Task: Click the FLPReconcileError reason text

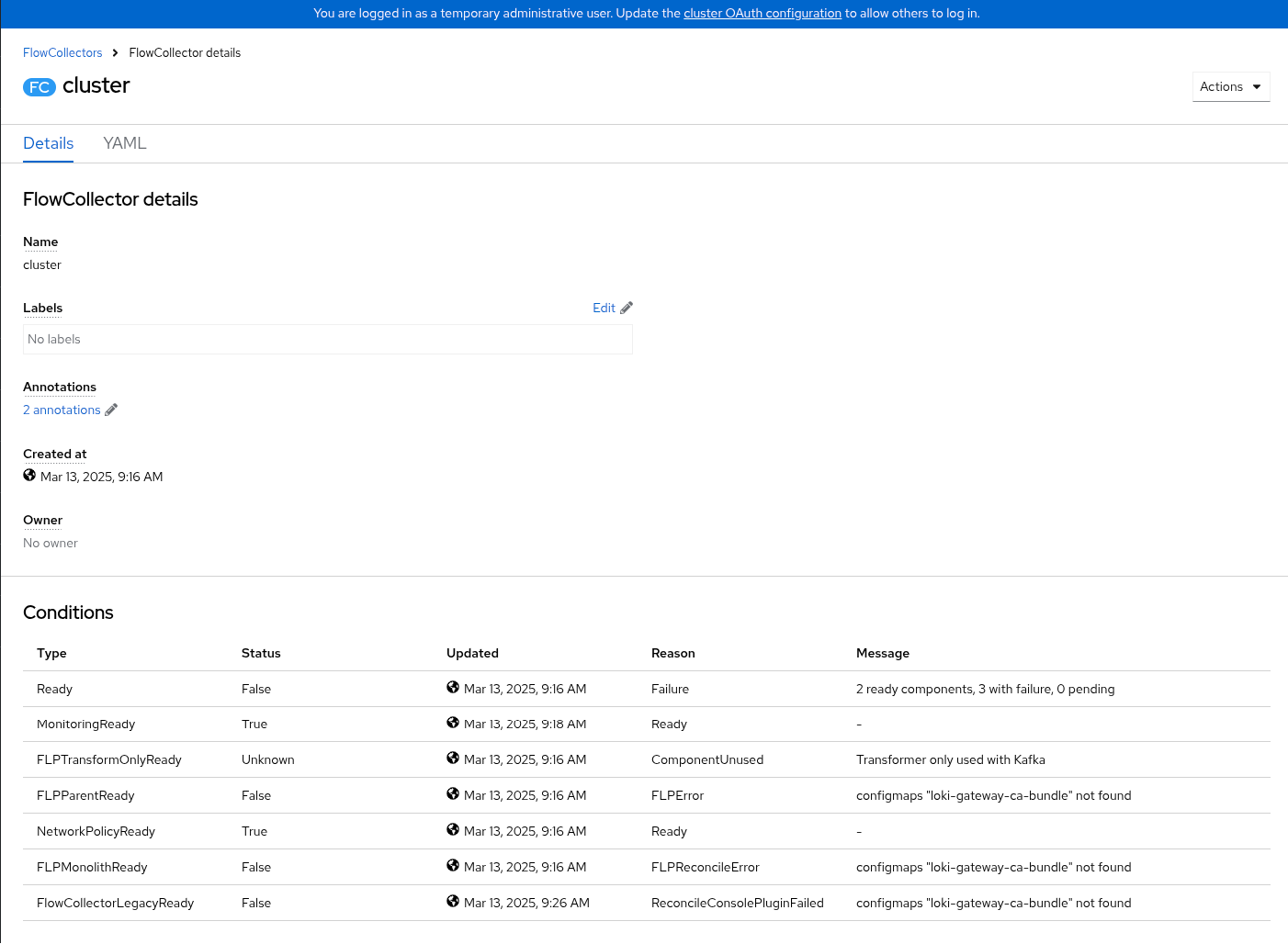Action: pyautogui.click(x=705, y=867)
